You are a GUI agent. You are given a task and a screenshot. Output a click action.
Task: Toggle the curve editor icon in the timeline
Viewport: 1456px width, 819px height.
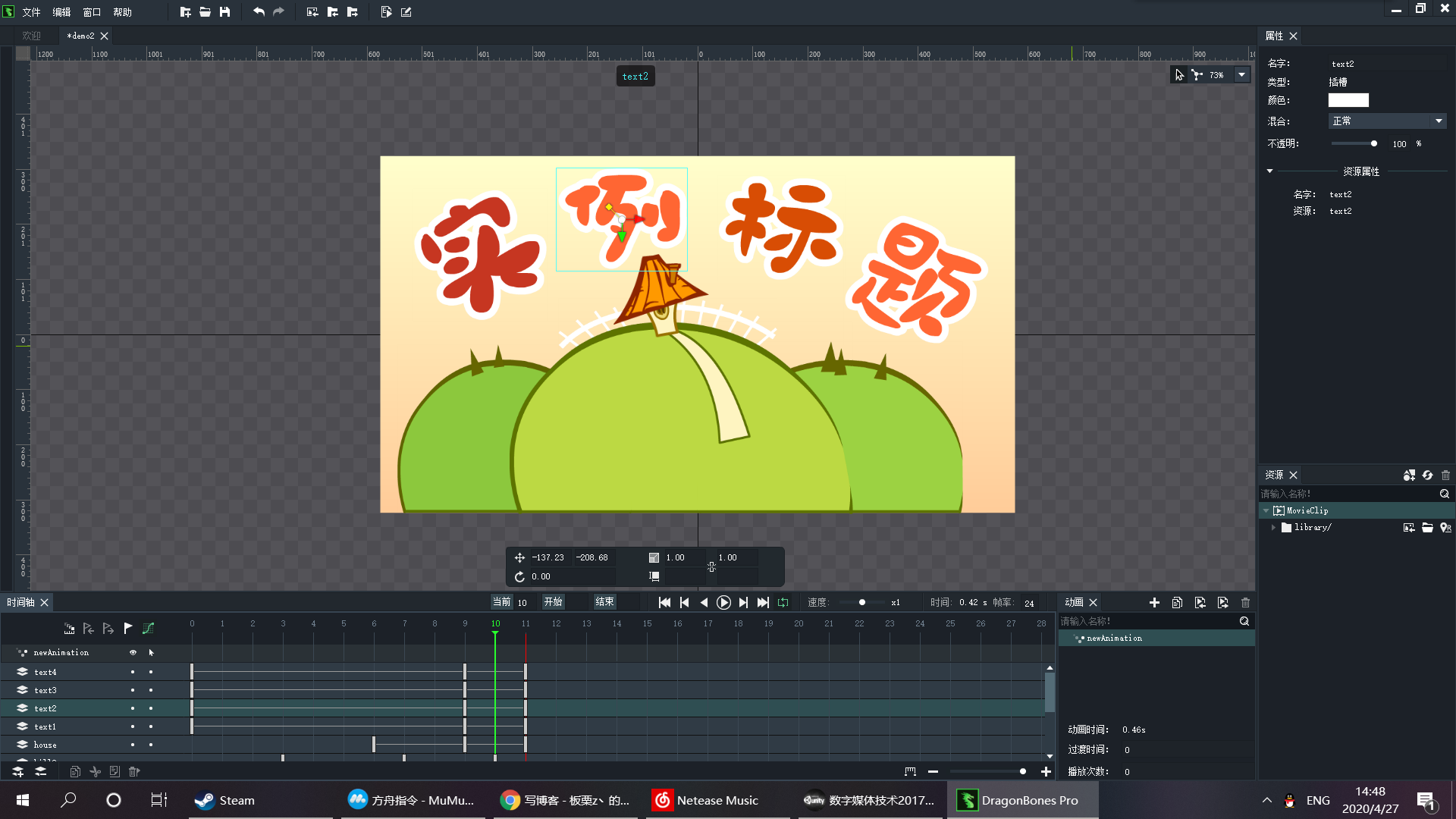coord(149,628)
